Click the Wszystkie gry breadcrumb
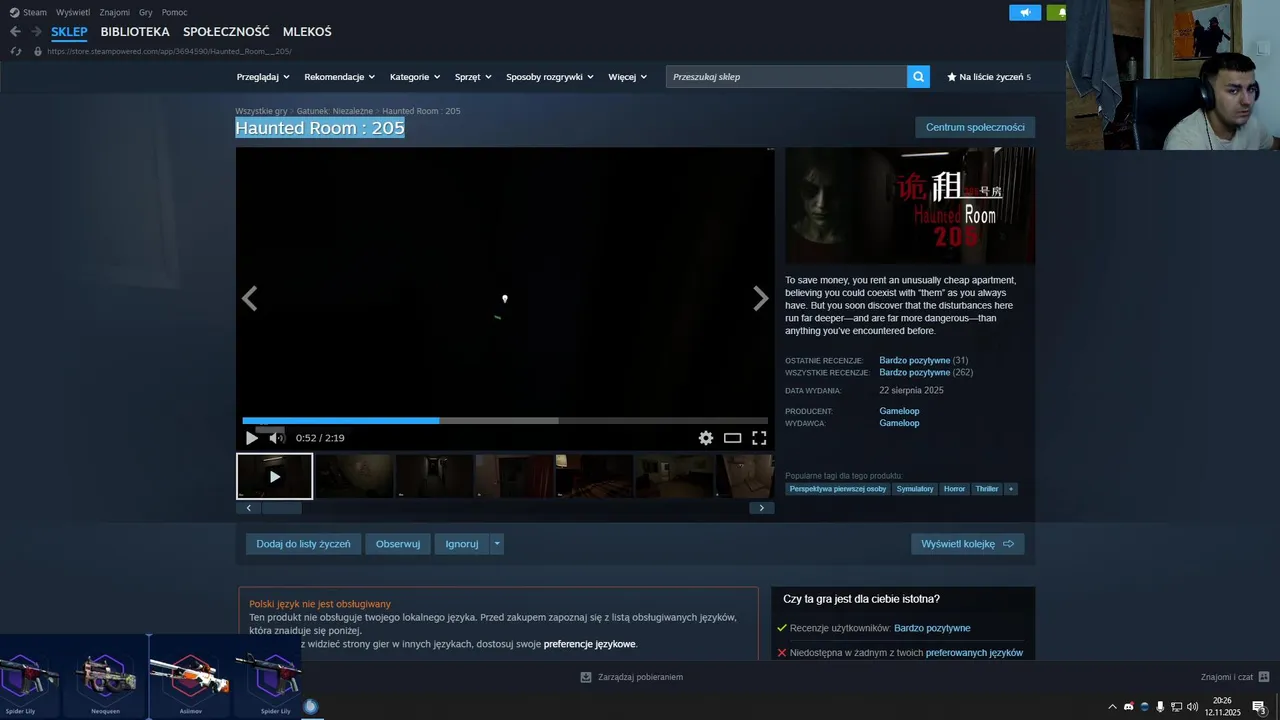 tap(261, 111)
